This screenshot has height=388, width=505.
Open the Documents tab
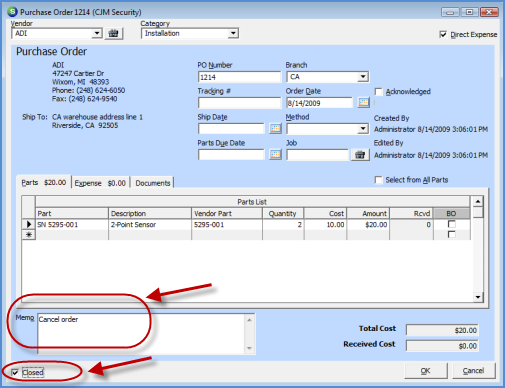pyautogui.click(x=152, y=183)
